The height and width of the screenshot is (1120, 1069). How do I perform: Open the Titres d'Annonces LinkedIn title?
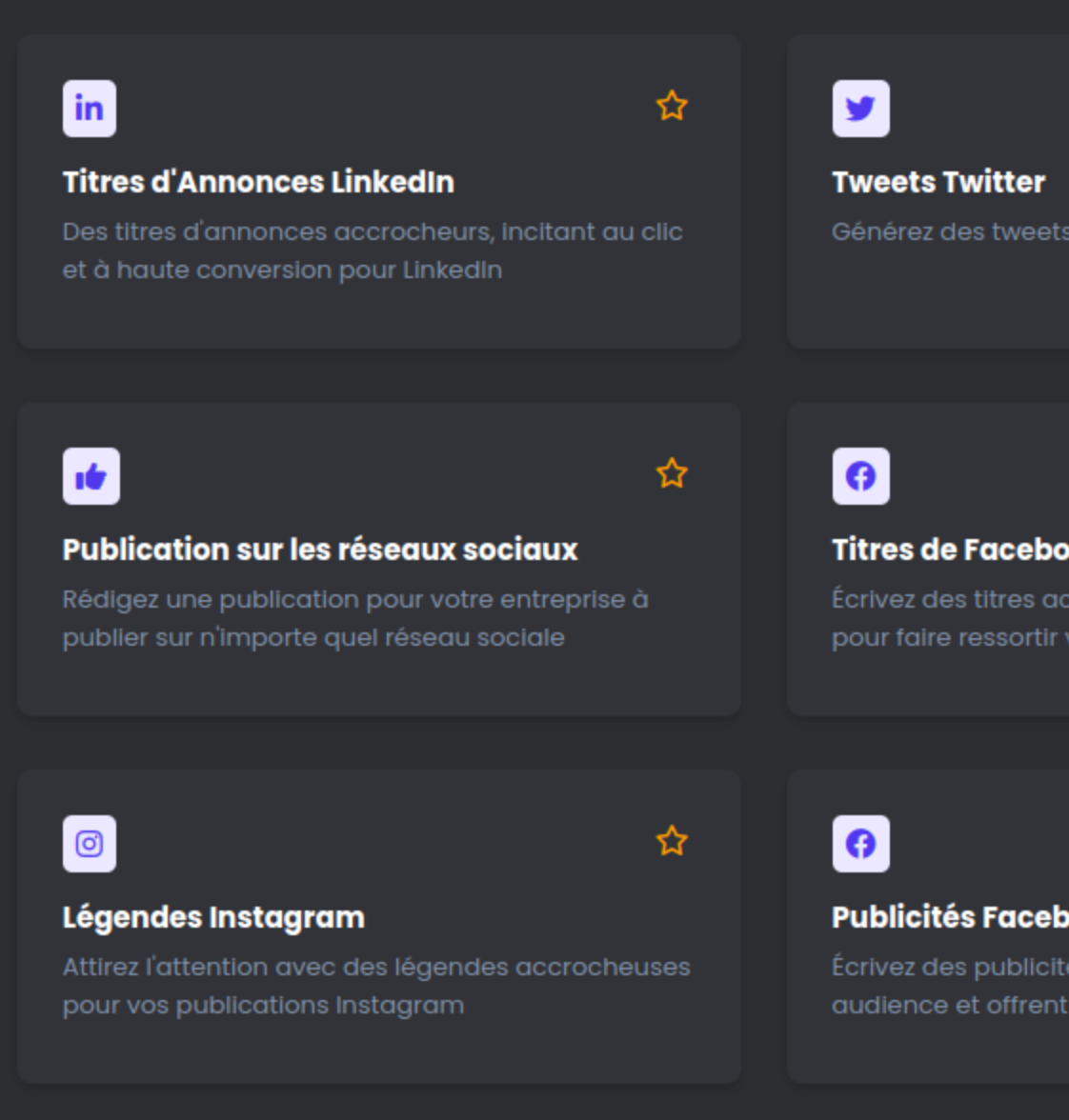258,182
